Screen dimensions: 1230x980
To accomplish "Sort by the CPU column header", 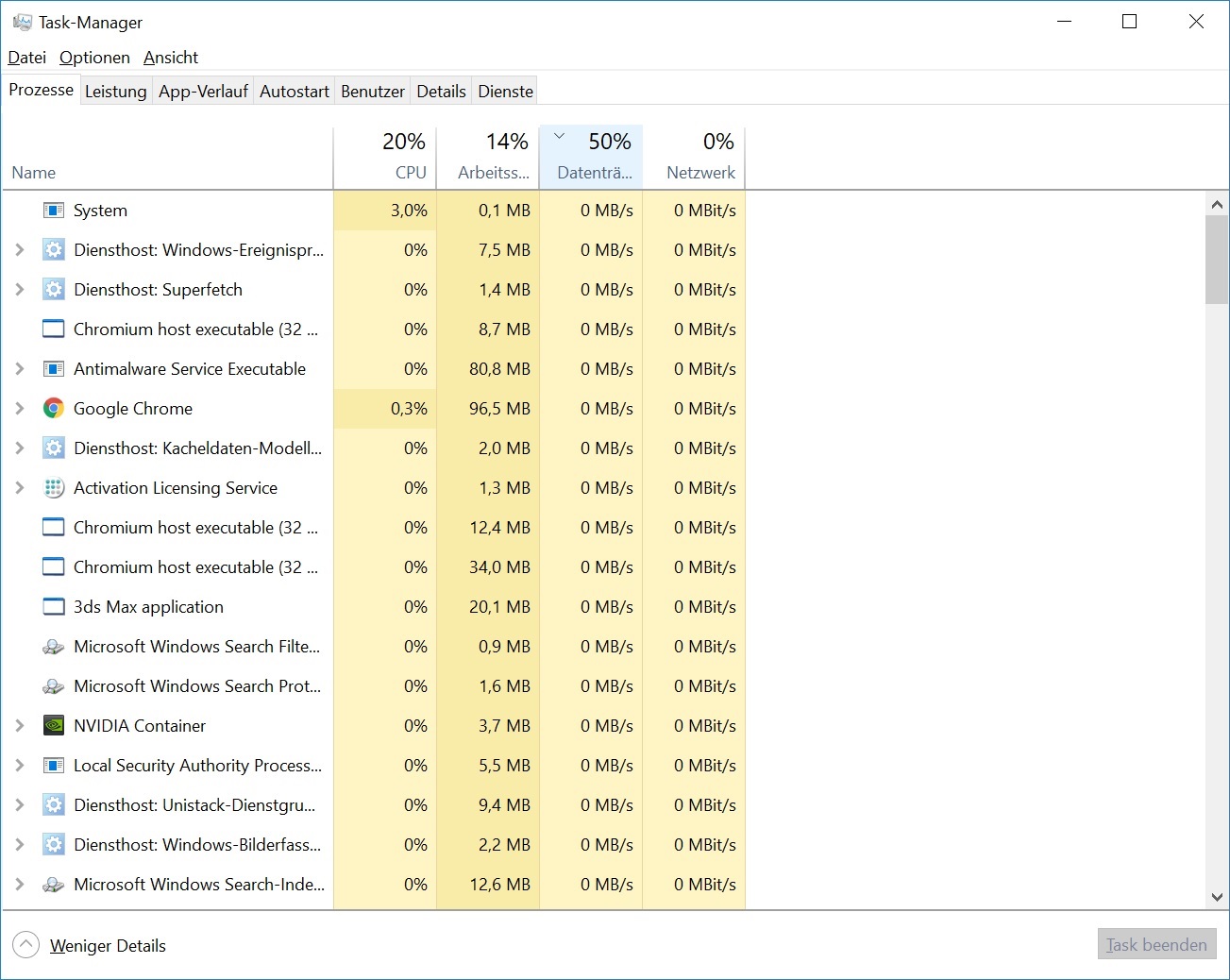I will pos(385,157).
